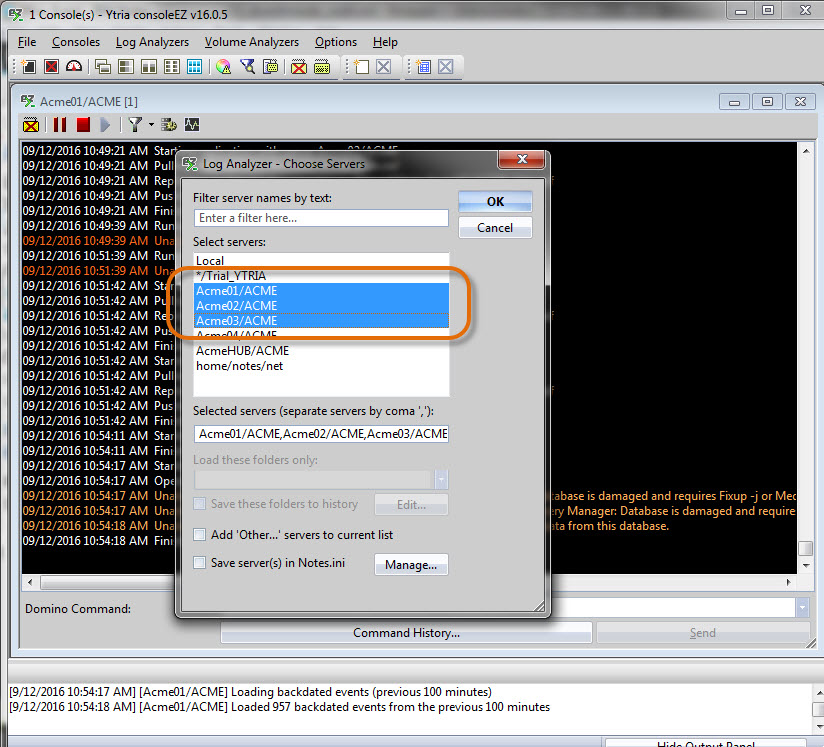Resume the Acme01/ACME console with play
The width and height of the screenshot is (824, 747).
click(x=105, y=125)
